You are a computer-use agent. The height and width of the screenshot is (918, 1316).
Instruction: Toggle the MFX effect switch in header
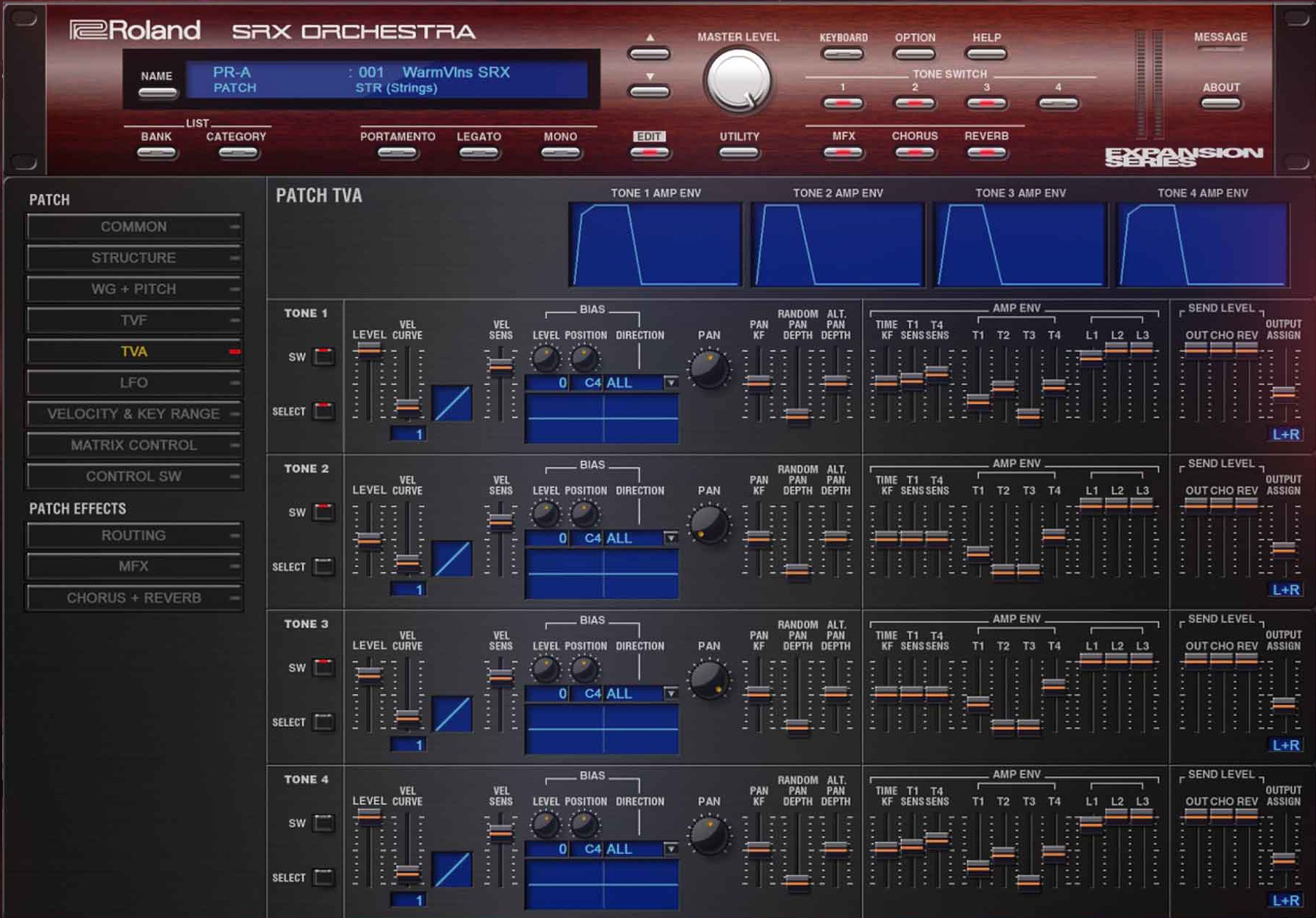pos(843,152)
